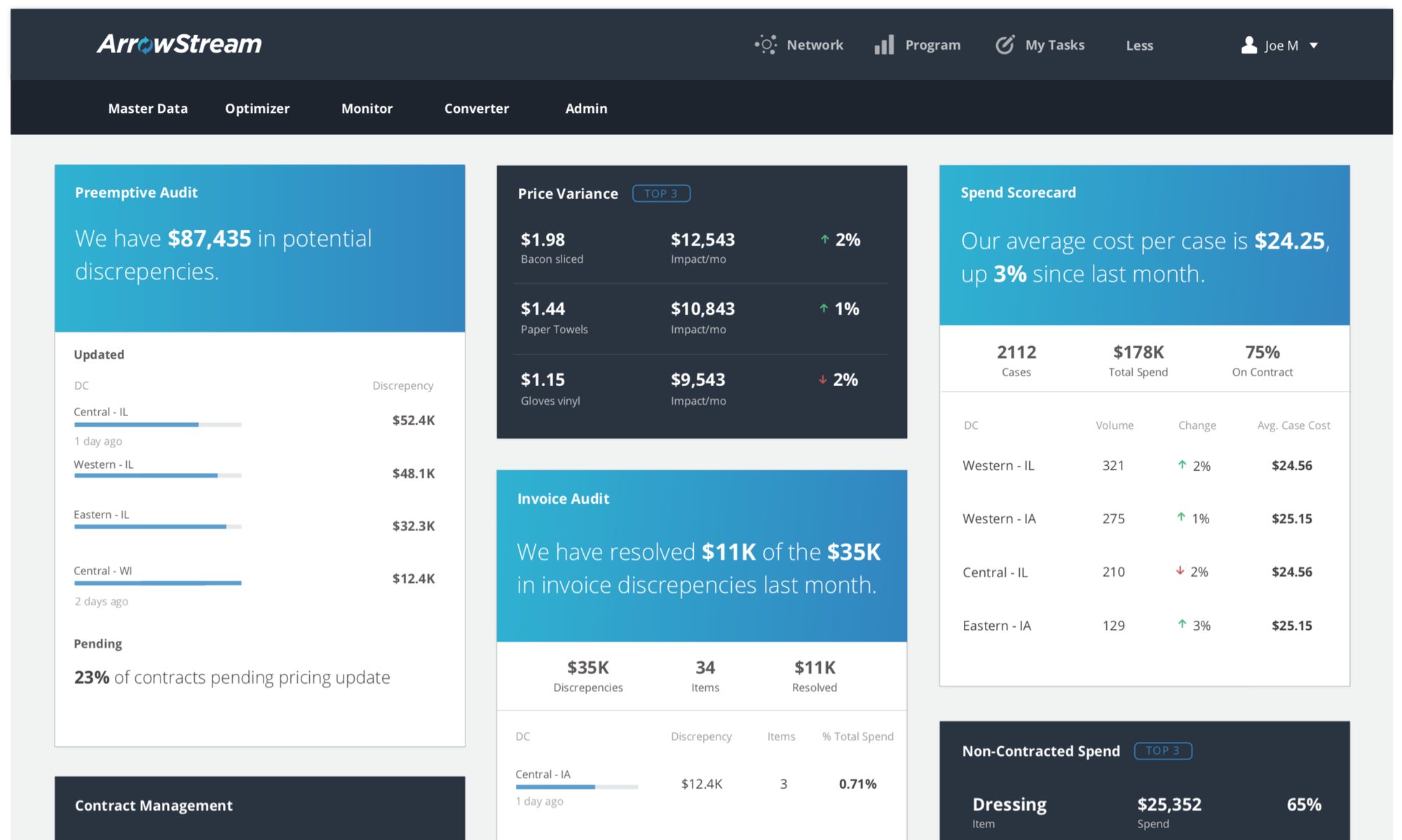Click the green up arrow beside Bacon sliced 2%
Image resolution: width=1402 pixels, height=840 pixels.
pyautogui.click(x=825, y=240)
